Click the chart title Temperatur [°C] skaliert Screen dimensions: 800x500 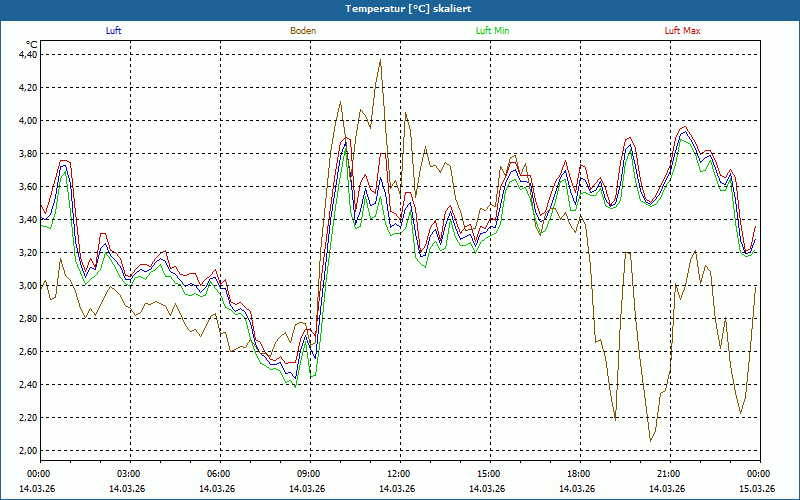coord(400,8)
